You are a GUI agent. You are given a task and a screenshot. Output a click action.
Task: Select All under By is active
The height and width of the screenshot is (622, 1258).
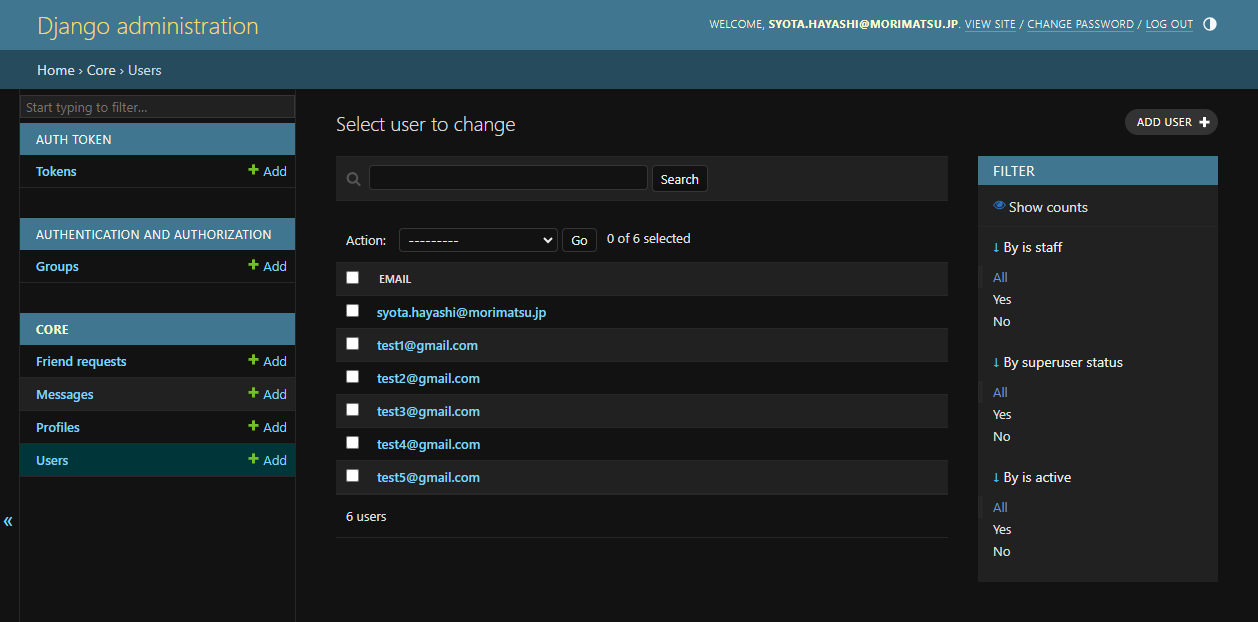pos(1000,507)
